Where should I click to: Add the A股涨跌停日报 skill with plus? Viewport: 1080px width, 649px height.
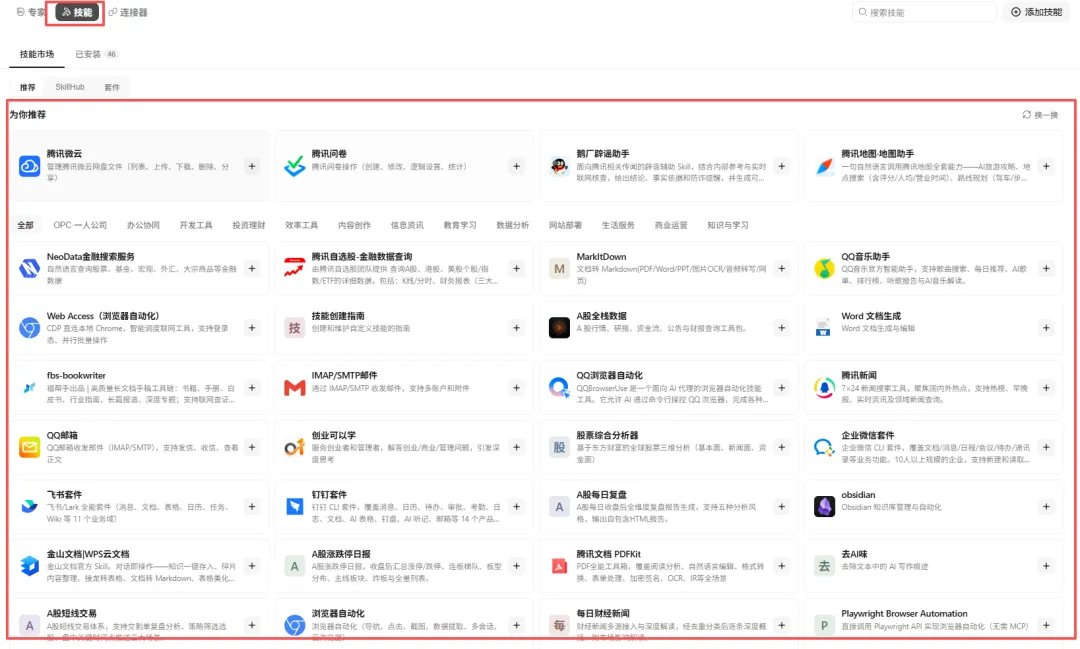517,566
